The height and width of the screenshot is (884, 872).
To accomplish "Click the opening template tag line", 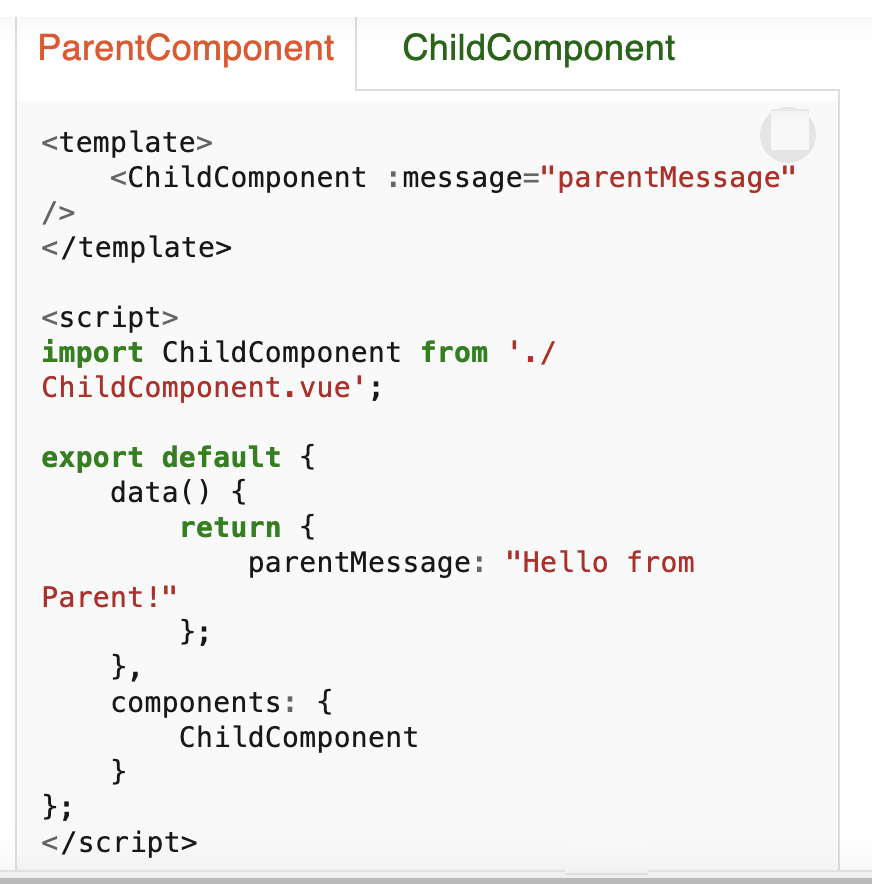I will click(x=127, y=142).
